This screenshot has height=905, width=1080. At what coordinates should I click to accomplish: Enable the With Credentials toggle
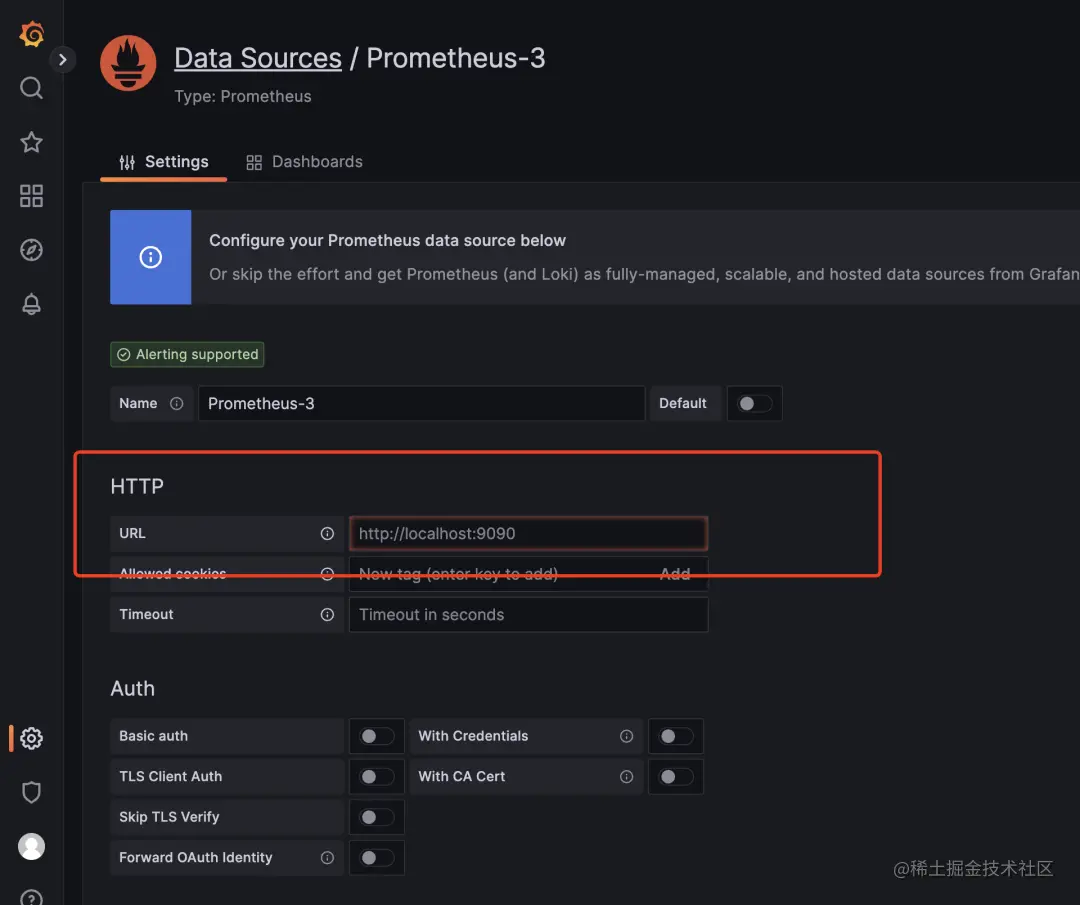click(676, 736)
